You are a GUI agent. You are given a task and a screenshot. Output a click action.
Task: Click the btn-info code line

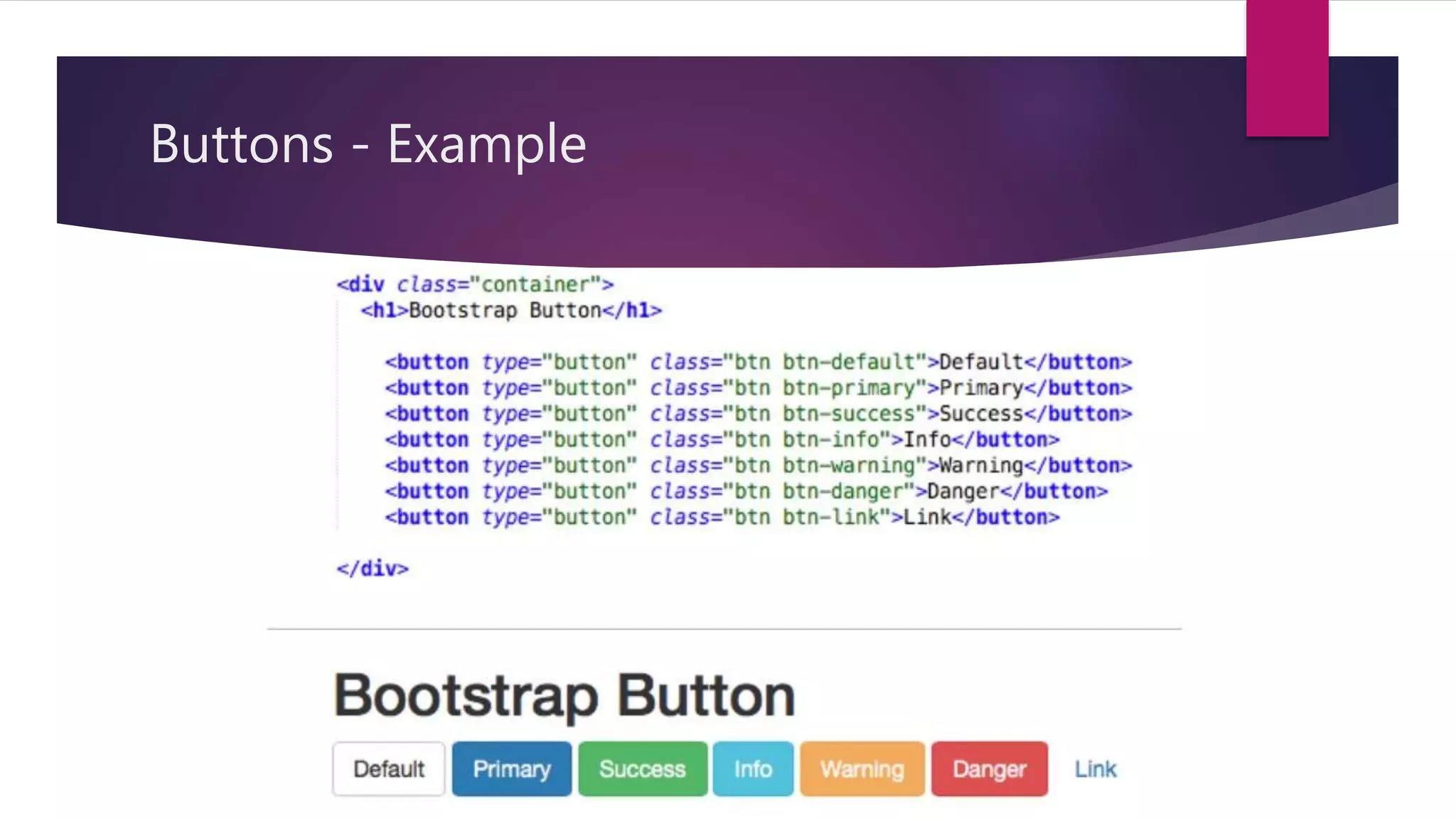click(722, 439)
